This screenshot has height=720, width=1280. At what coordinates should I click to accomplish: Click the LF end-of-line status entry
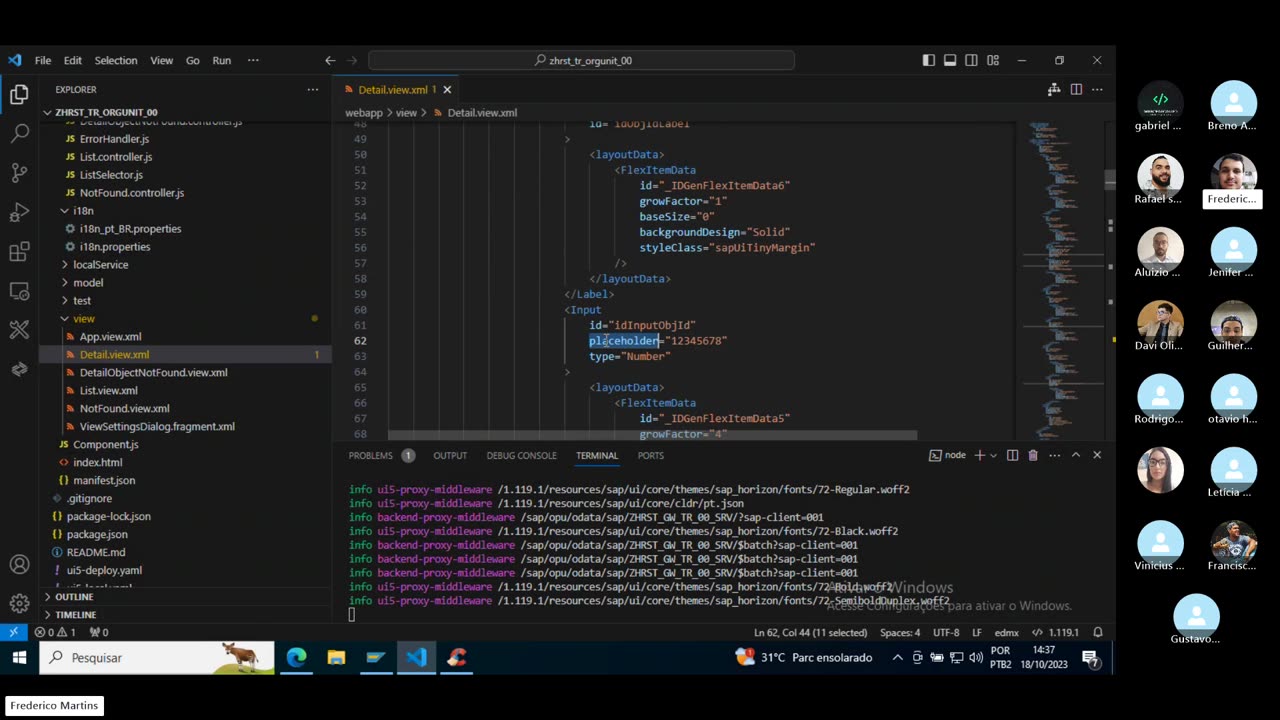pos(977,632)
